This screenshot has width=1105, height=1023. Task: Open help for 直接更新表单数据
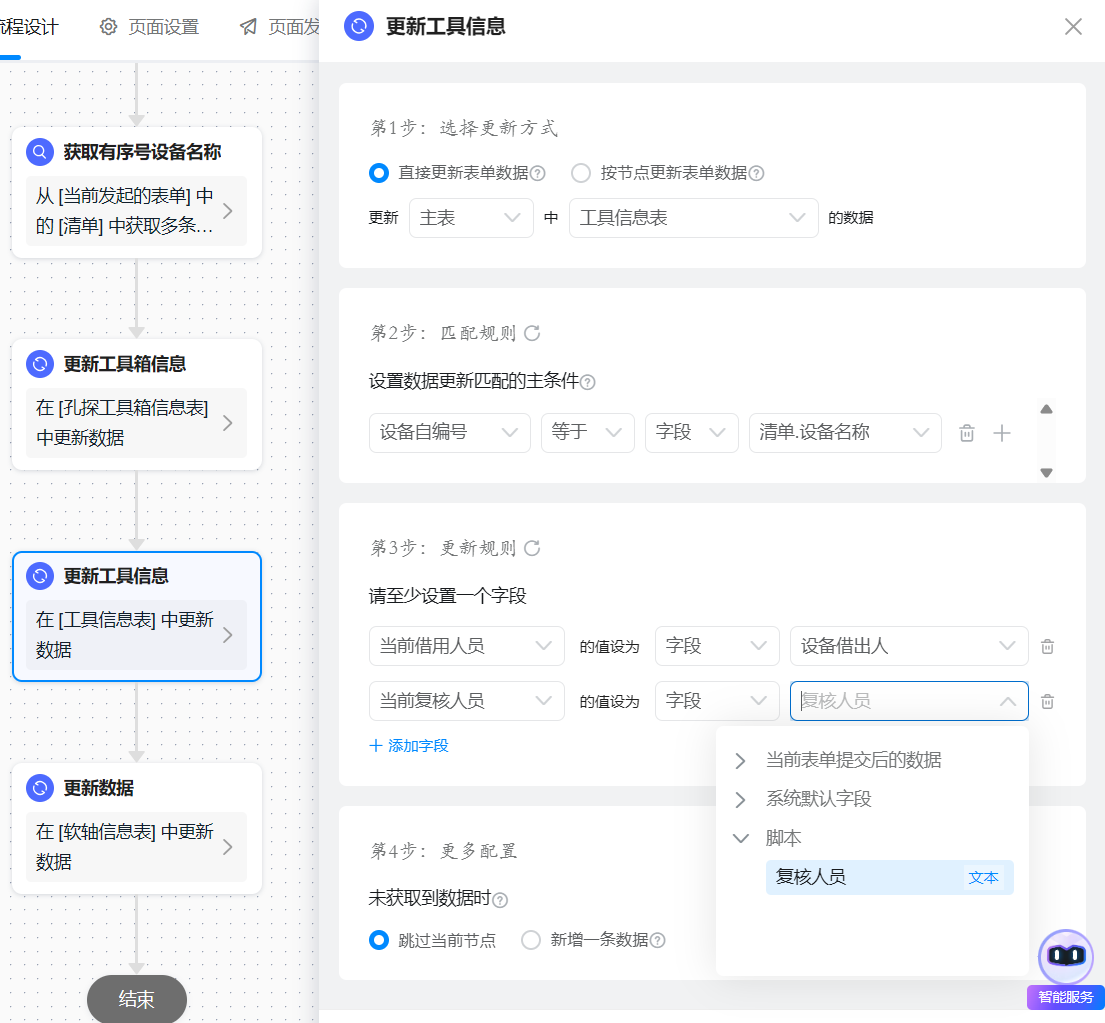pos(537,173)
